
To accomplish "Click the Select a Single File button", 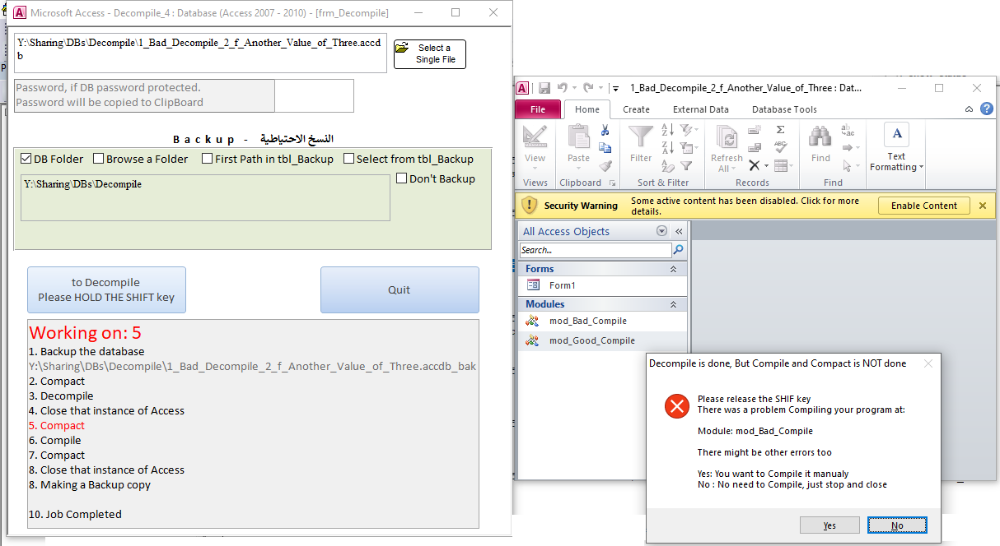I will 430,54.
